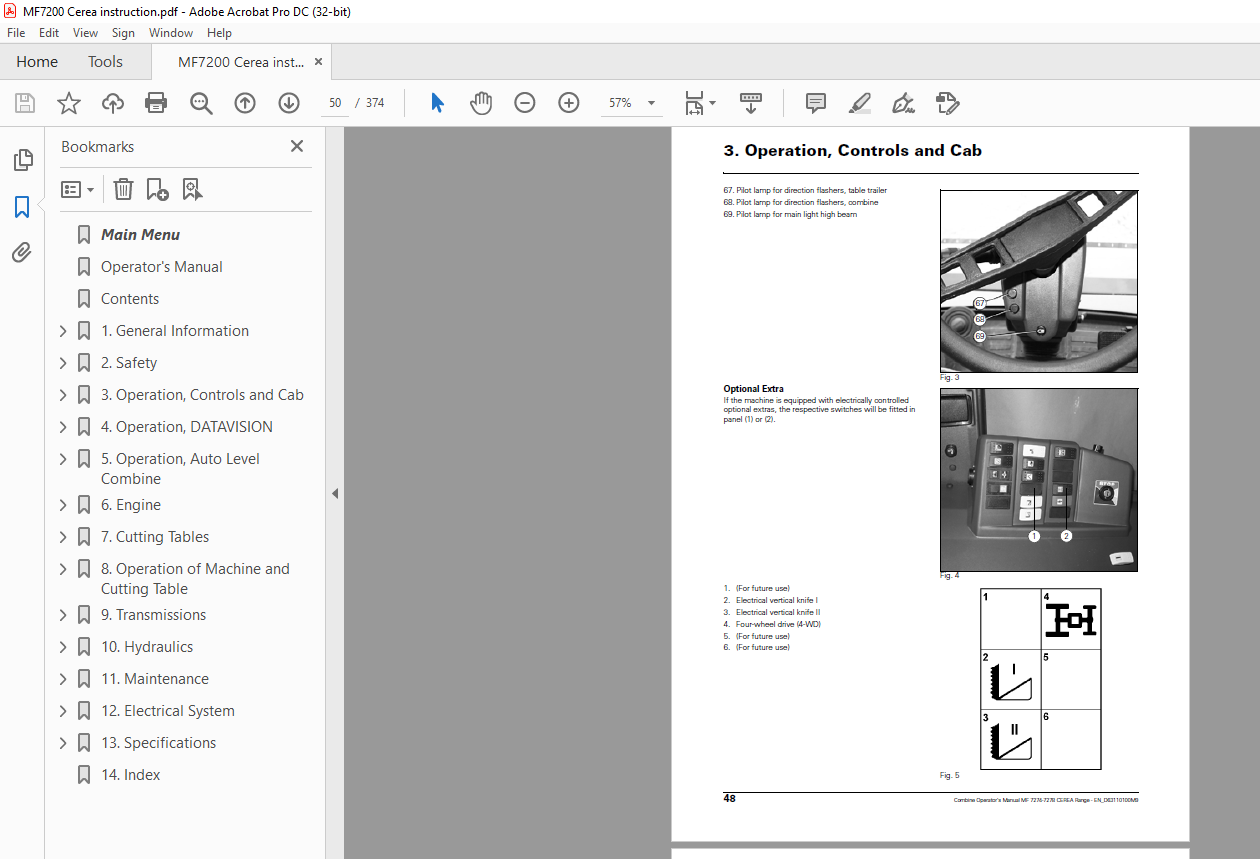This screenshot has height=859, width=1260.
Task: Jump to Main Menu bookmark
Action: click(141, 235)
